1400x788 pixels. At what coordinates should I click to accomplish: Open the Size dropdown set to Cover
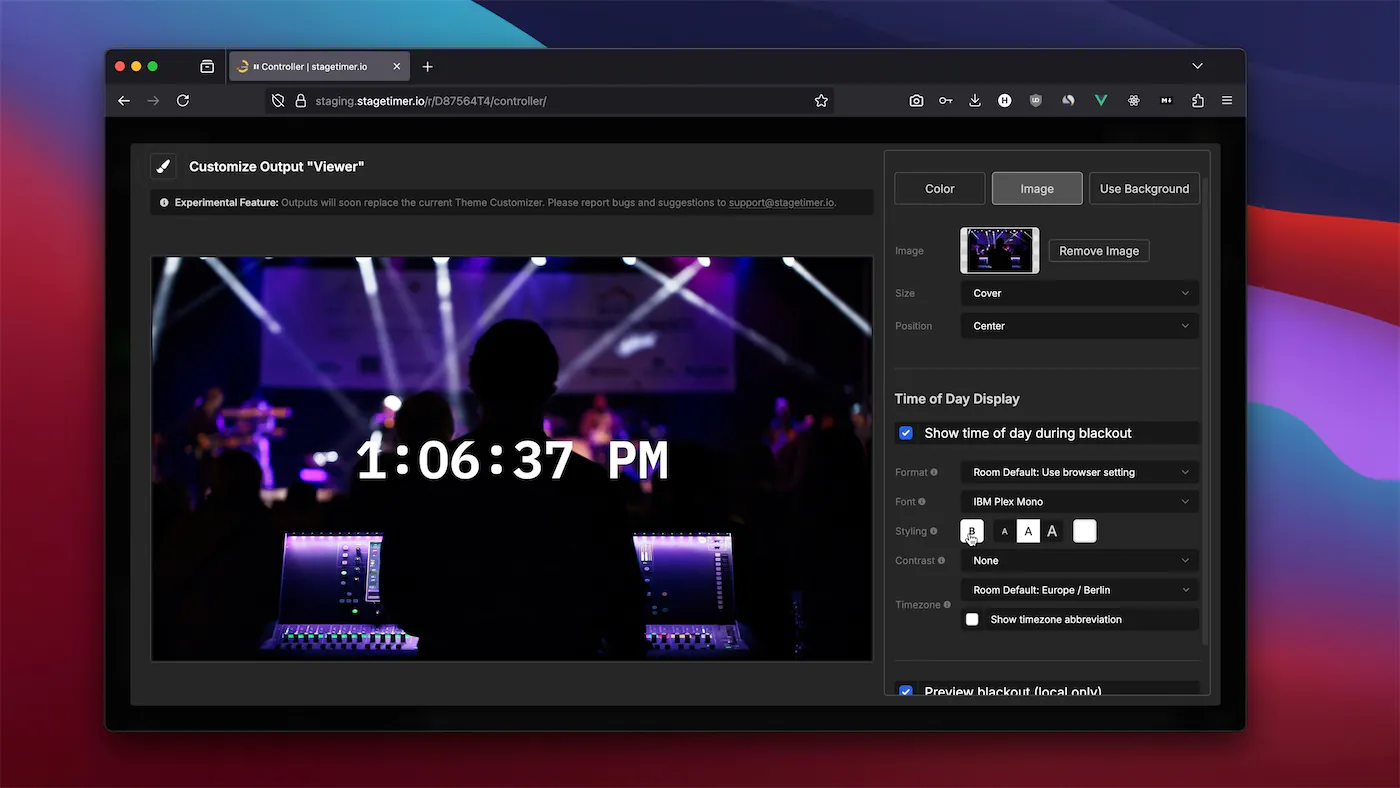pyautogui.click(x=1079, y=294)
